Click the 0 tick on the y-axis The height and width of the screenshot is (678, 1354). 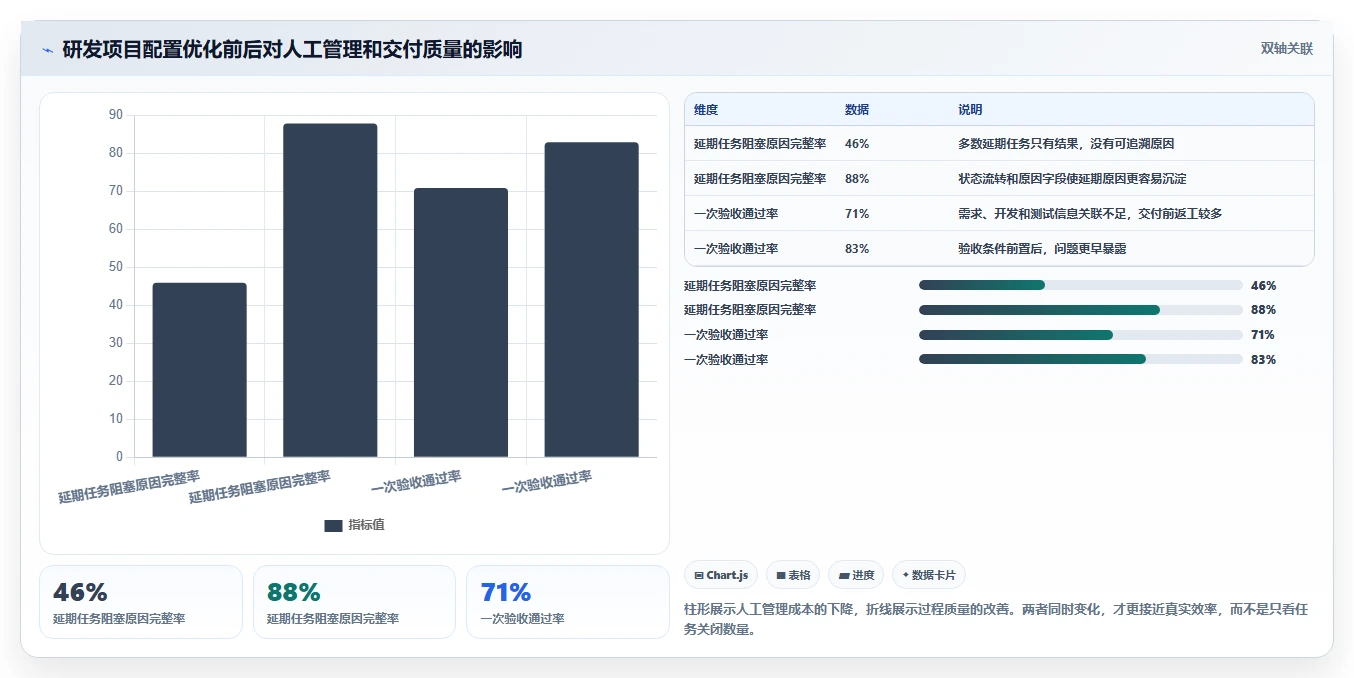119,457
